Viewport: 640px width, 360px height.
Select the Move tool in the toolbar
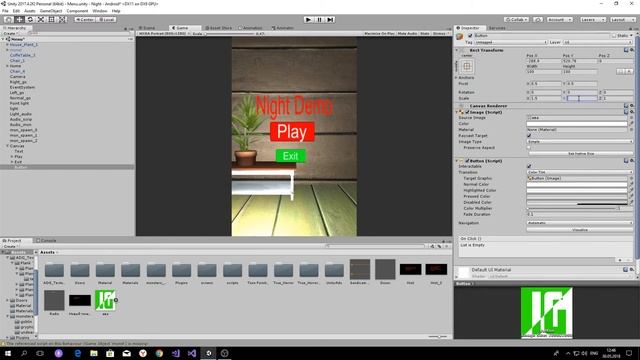pos(19,20)
